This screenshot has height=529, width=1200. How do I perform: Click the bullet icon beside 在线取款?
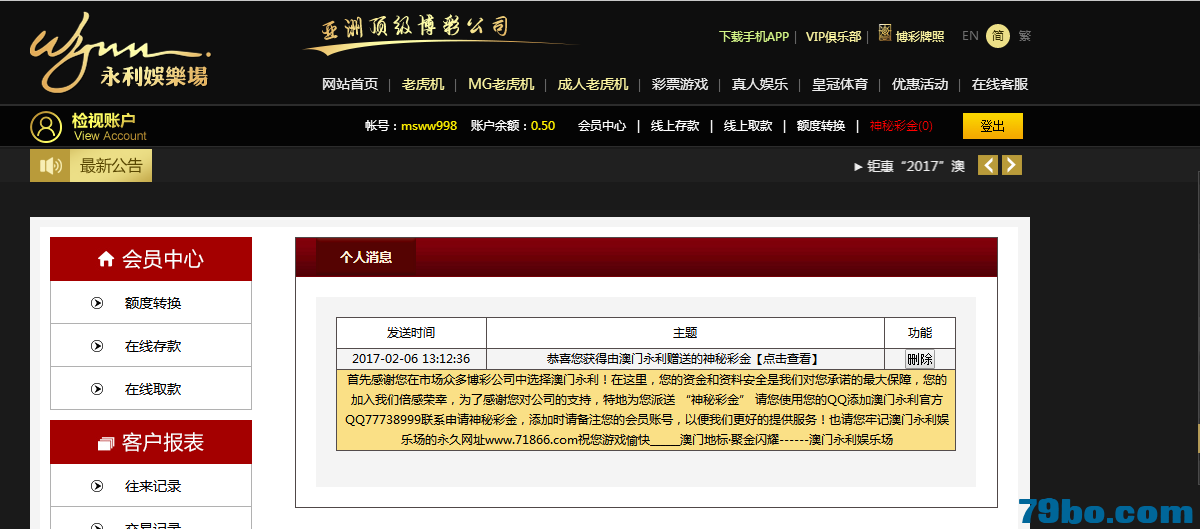pyautogui.click(x=97, y=389)
